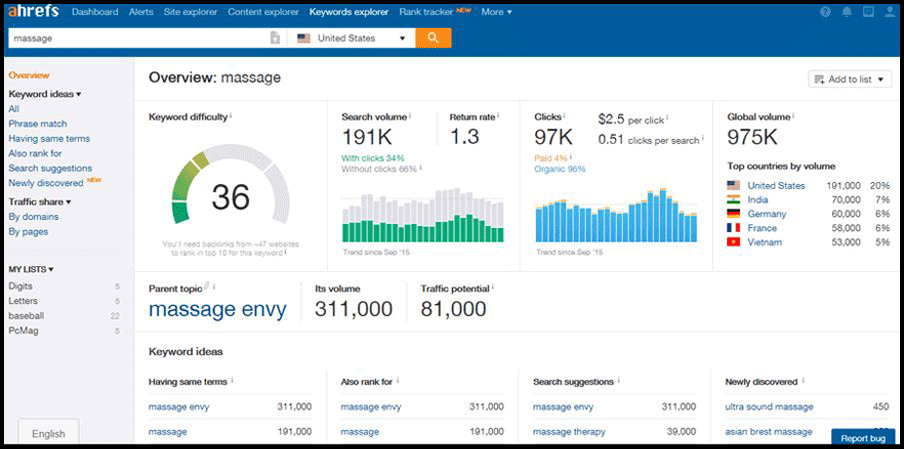Screen dimensions: 904x449
Task: Select Overview in the sidebar
Action: pos(29,75)
